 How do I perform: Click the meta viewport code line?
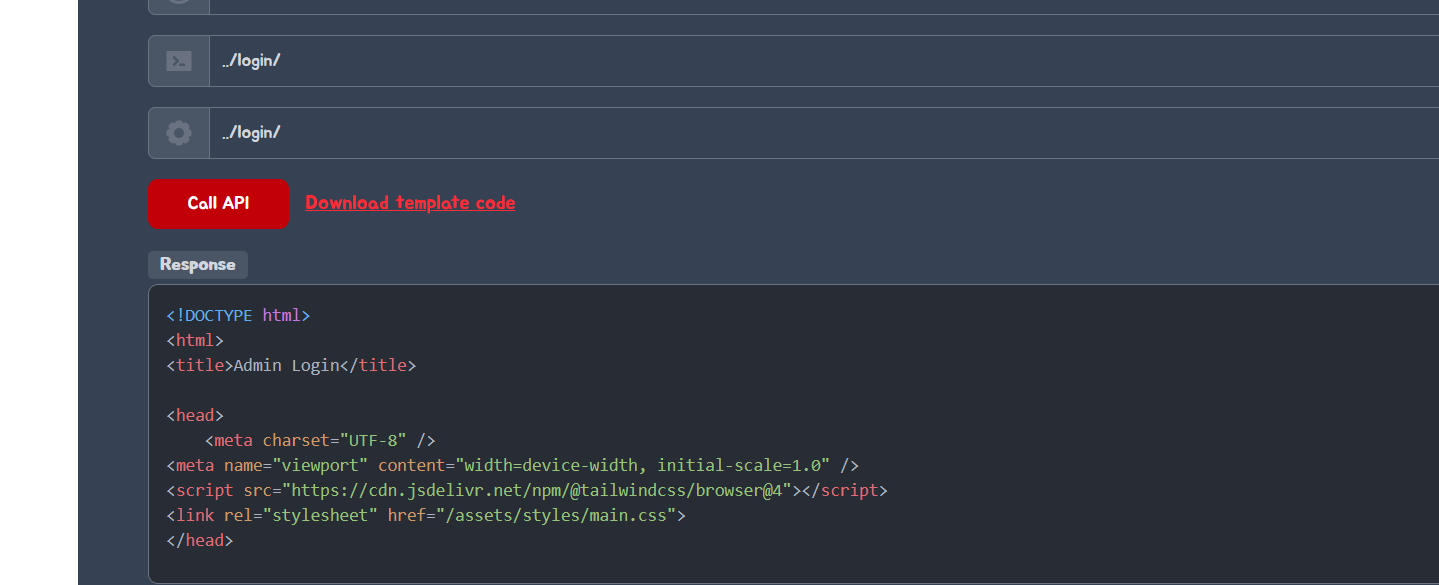pyautogui.click(x=513, y=465)
